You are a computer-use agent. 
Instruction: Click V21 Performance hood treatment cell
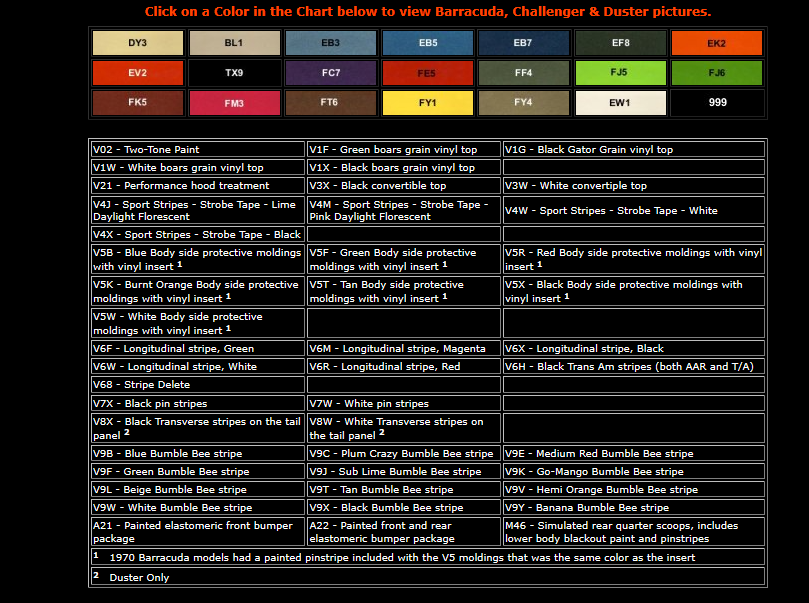click(x=198, y=186)
